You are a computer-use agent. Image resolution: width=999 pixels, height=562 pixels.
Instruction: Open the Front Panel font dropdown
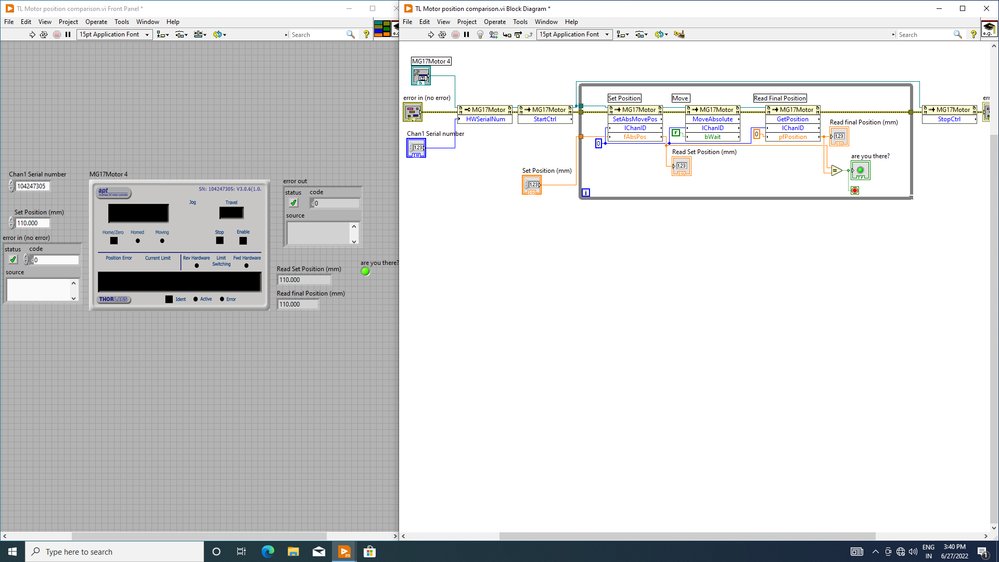click(x=114, y=35)
